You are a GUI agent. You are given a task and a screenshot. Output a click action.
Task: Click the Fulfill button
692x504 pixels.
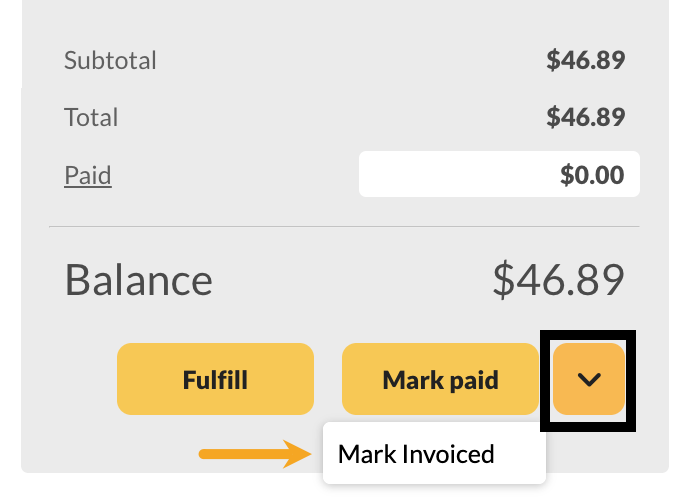coord(215,379)
